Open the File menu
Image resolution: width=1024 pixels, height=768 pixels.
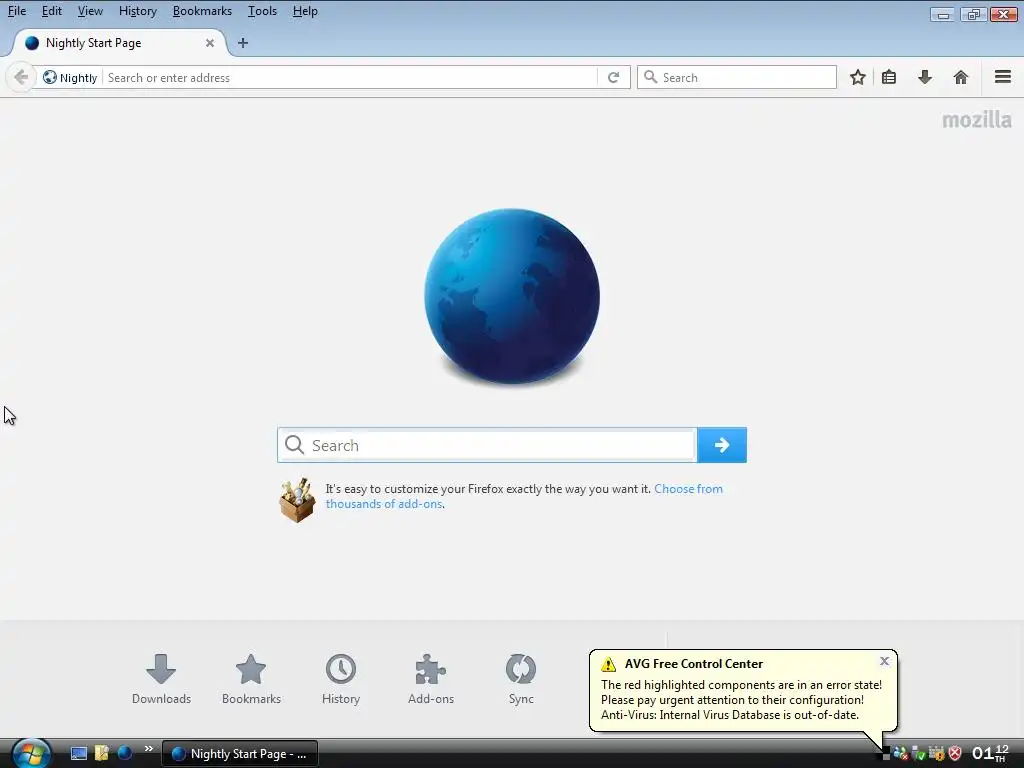click(x=17, y=11)
